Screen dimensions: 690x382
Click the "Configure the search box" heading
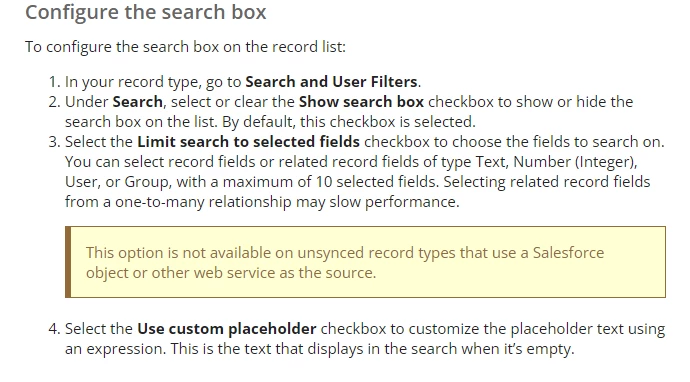[x=146, y=12]
